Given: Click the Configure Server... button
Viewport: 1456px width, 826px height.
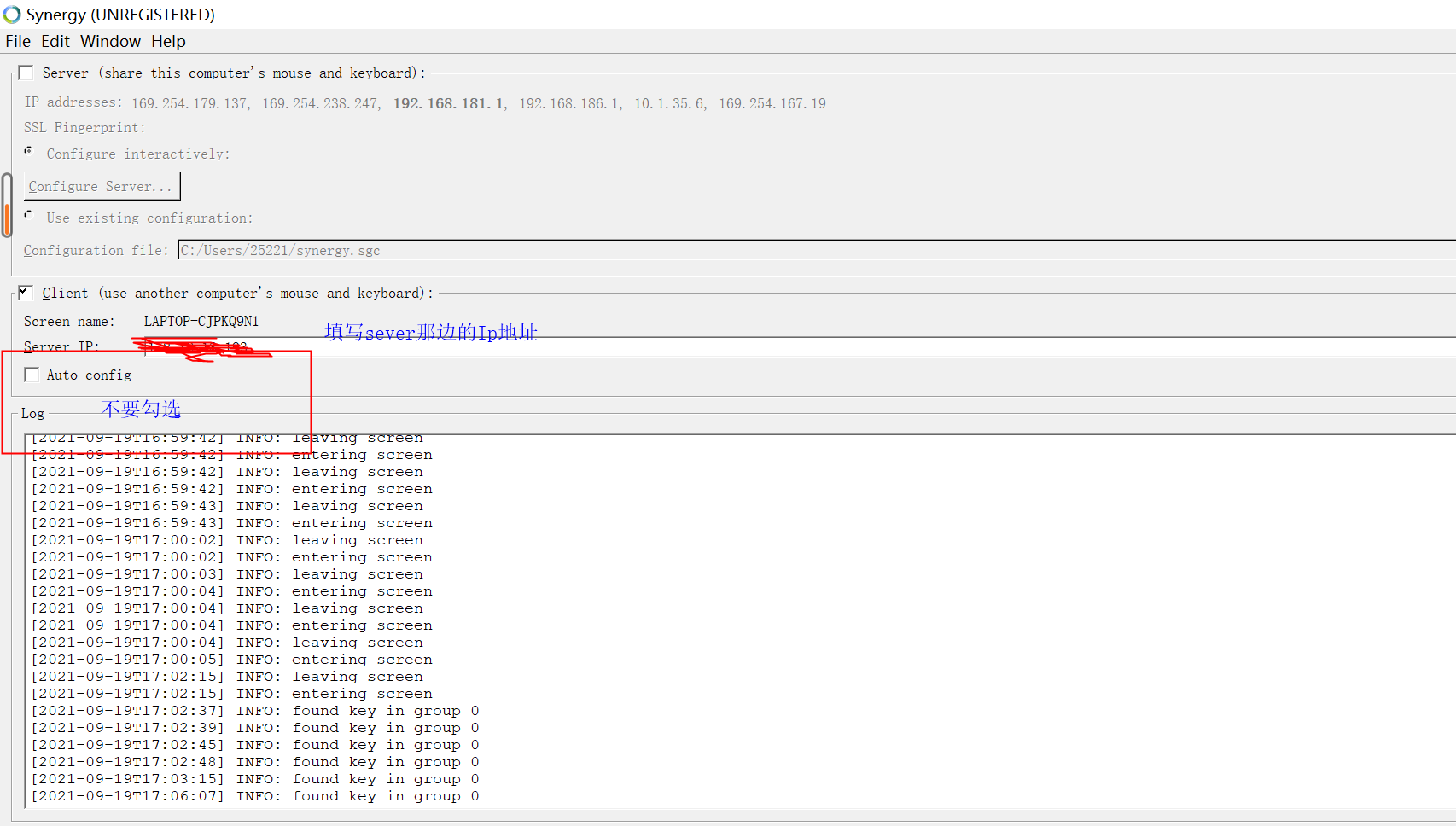Looking at the screenshot, I should click(102, 186).
